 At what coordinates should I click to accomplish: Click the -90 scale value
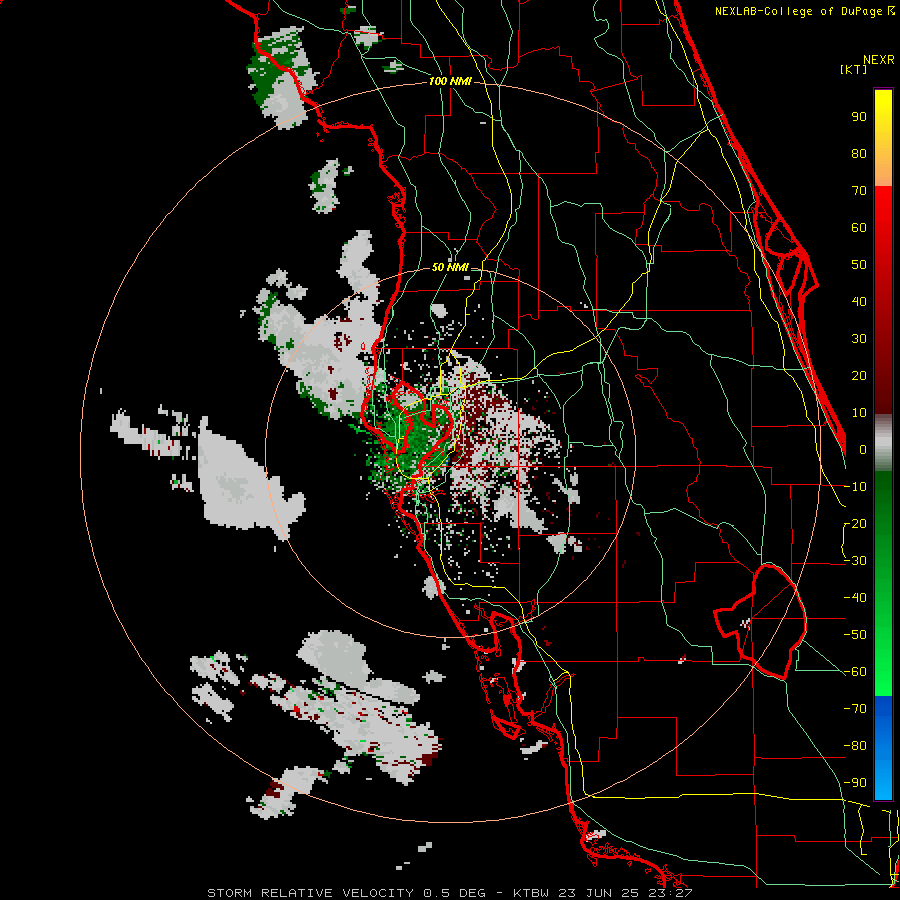[856, 783]
